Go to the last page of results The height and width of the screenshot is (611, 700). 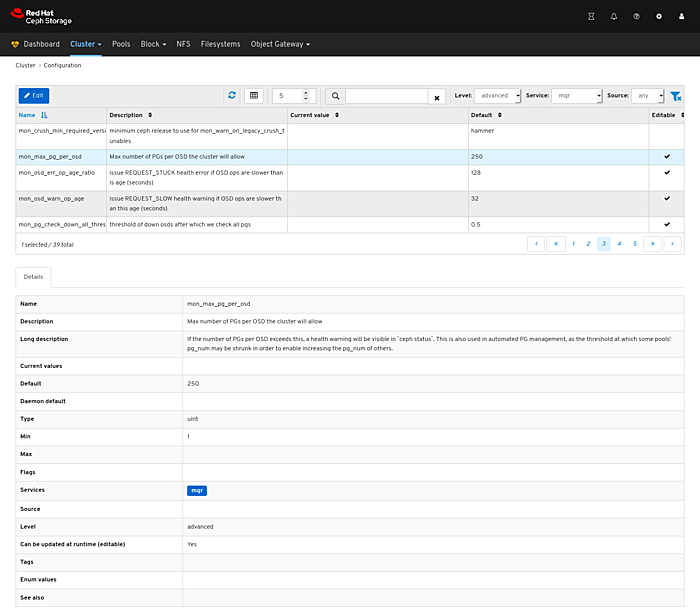point(674,243)
